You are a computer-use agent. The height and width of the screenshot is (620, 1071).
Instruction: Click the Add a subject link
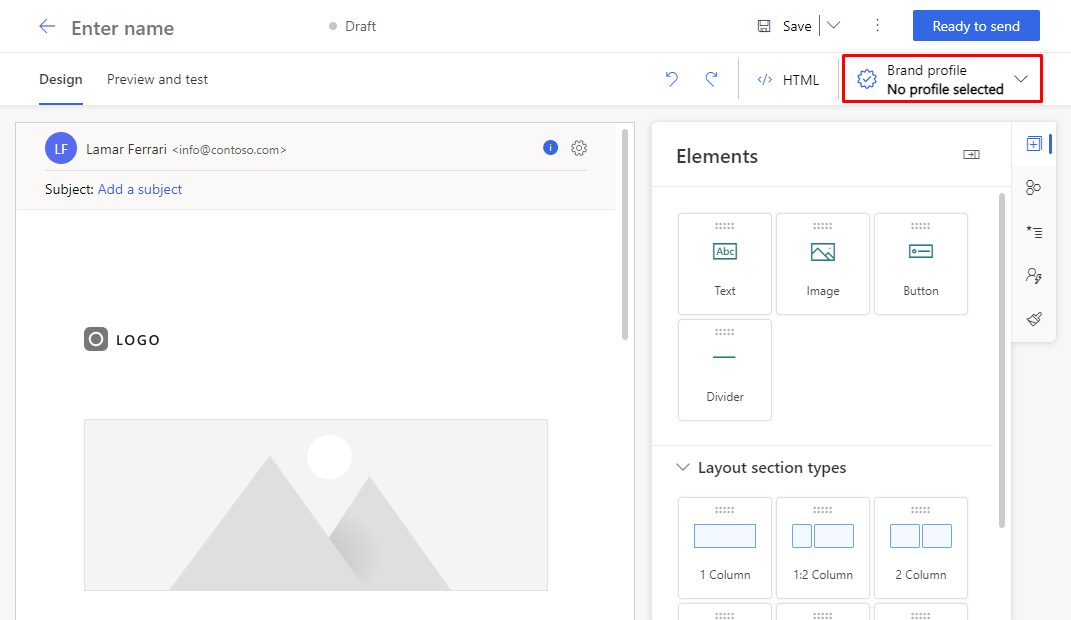(x=140, y=189)
